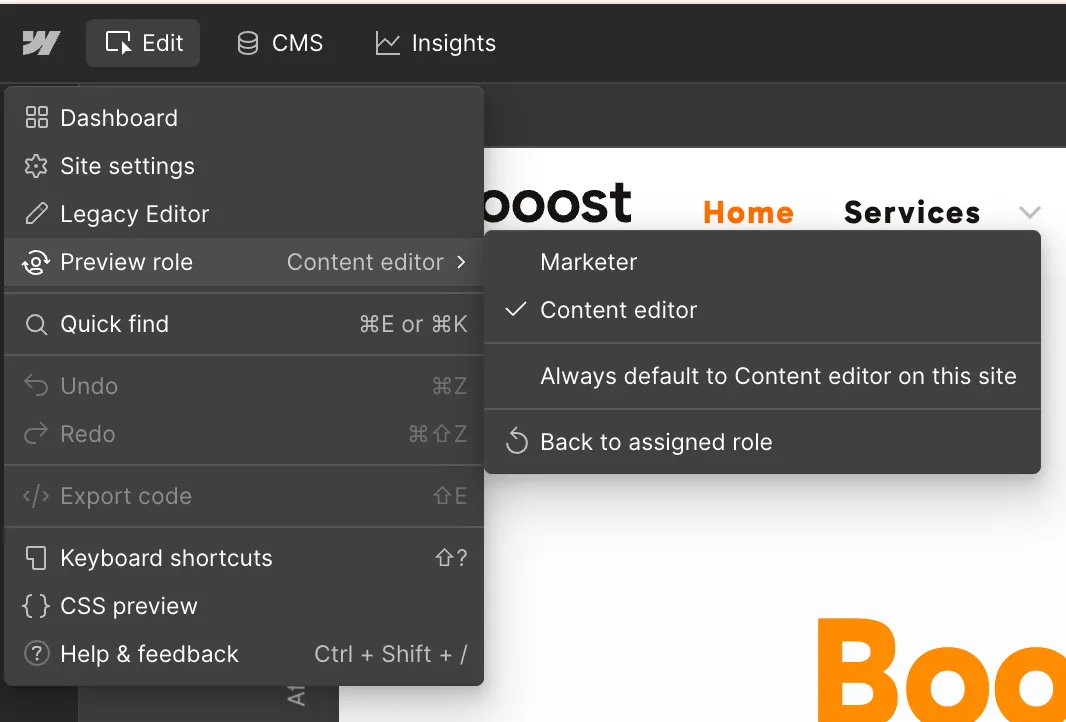Click the Site settings gear icon
Image resolution: width=1066 pixels, height=722 pixels.
(x=36, y=166)
